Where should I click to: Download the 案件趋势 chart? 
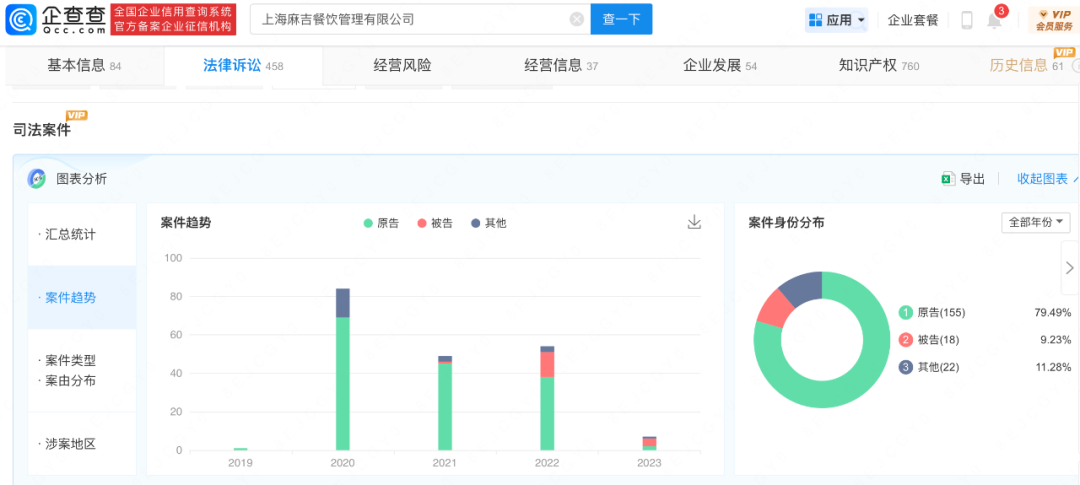point(694,222)
